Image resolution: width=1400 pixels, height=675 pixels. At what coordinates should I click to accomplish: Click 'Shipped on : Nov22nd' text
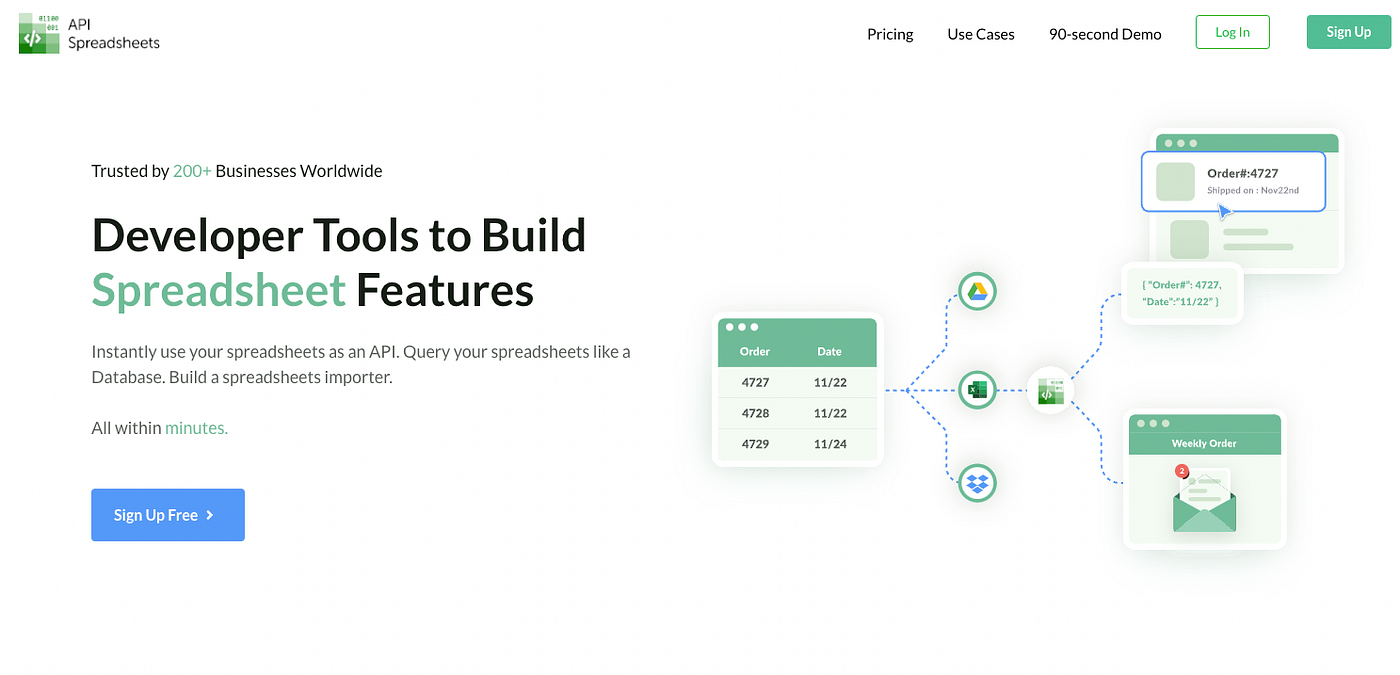pos(1253,190)
